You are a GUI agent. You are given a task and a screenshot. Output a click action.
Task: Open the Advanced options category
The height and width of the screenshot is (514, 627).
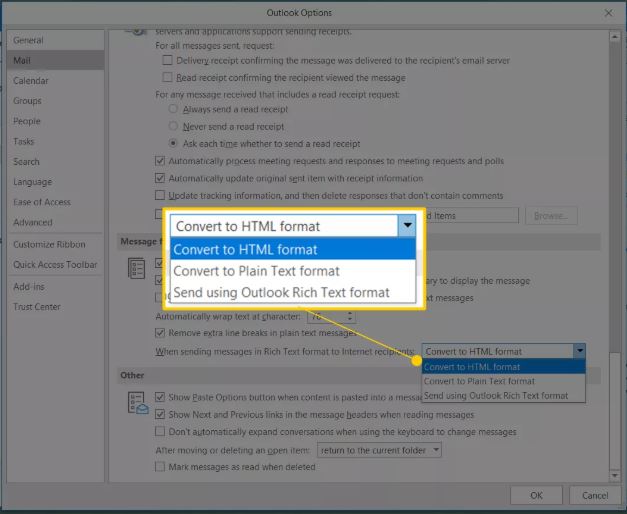click(55, 222)
